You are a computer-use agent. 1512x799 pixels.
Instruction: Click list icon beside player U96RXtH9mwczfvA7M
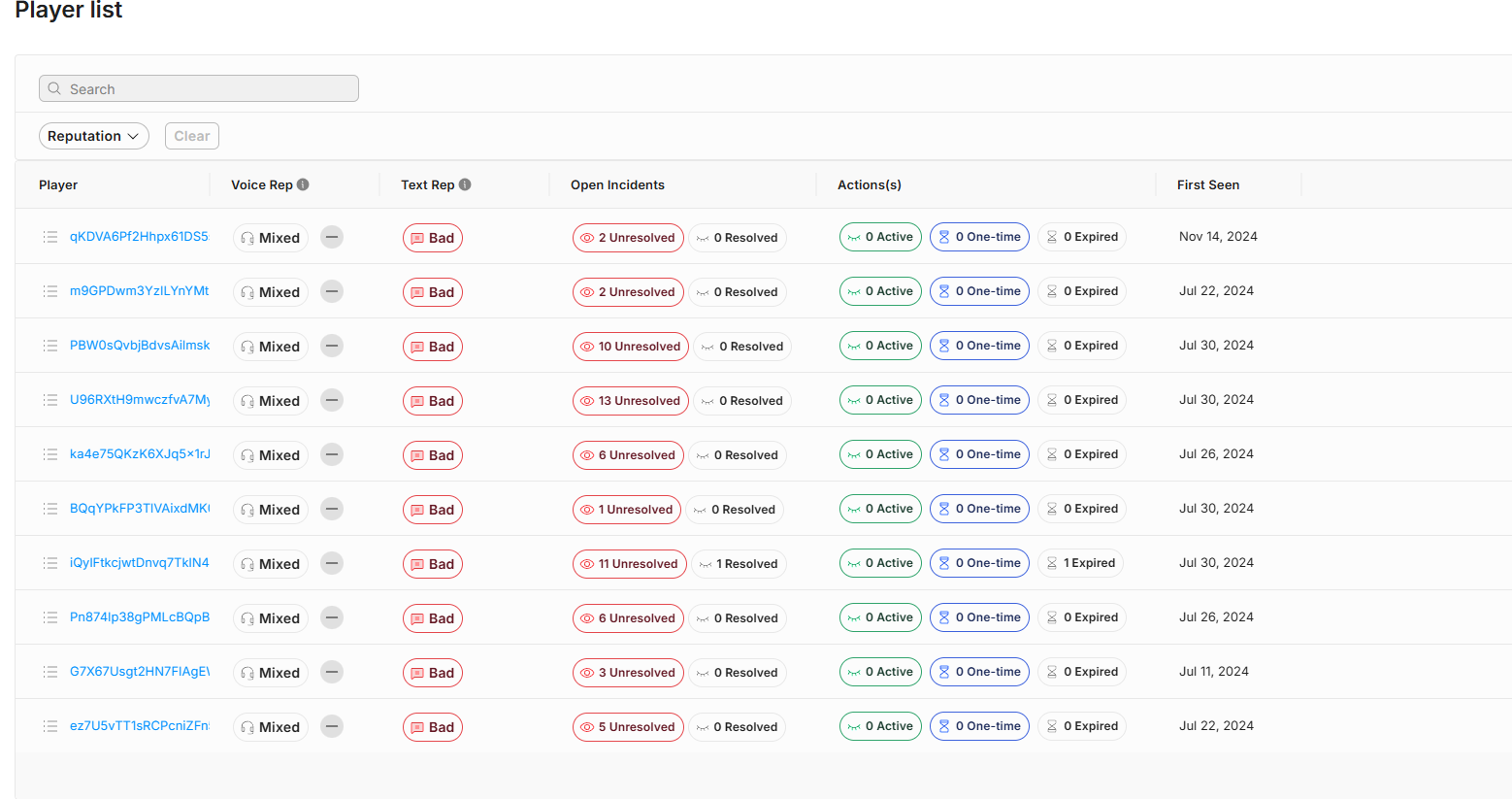[x=50, y=400]
